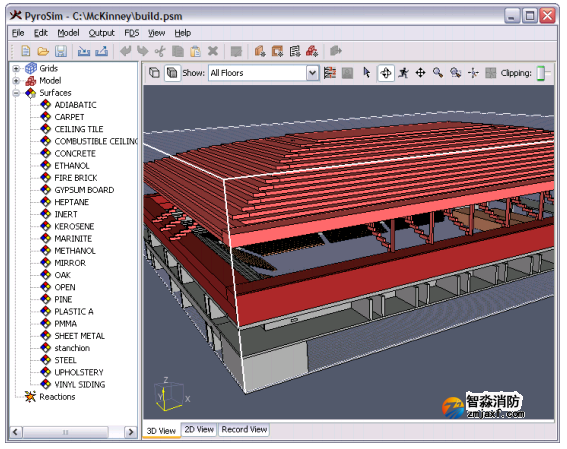The width and height of the screenshot is (567, 449).
Task: Click the Import FDS file icon
Action: [x=84, y=51]
